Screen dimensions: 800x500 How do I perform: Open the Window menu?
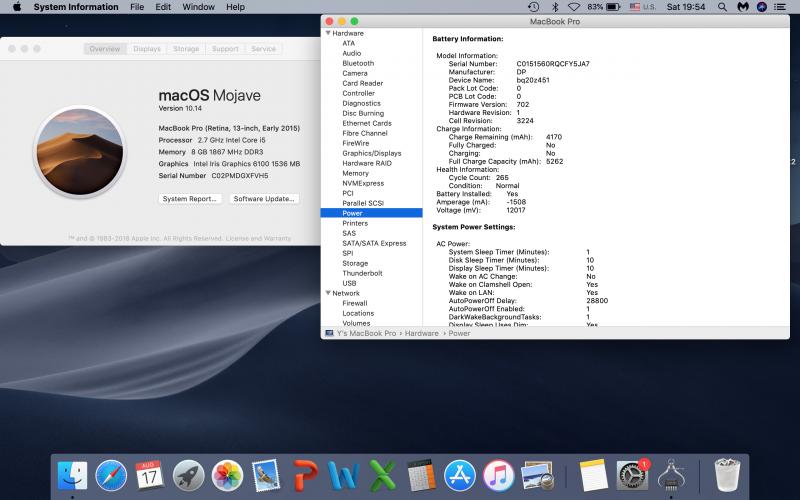click(198, 7)
